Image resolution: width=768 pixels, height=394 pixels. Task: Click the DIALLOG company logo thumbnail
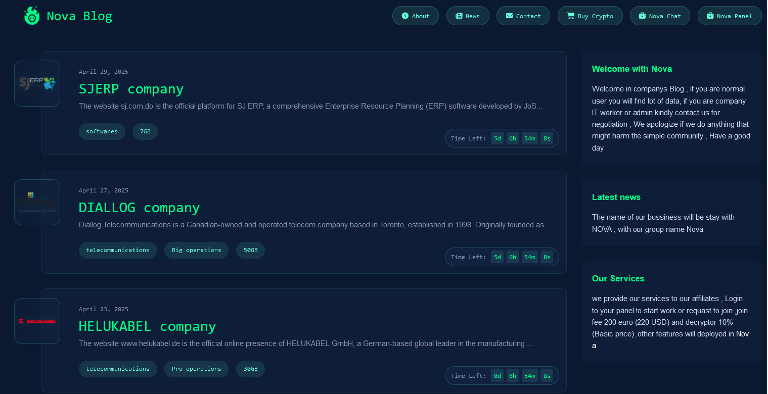pyautogui.click(x=37, y=202)
